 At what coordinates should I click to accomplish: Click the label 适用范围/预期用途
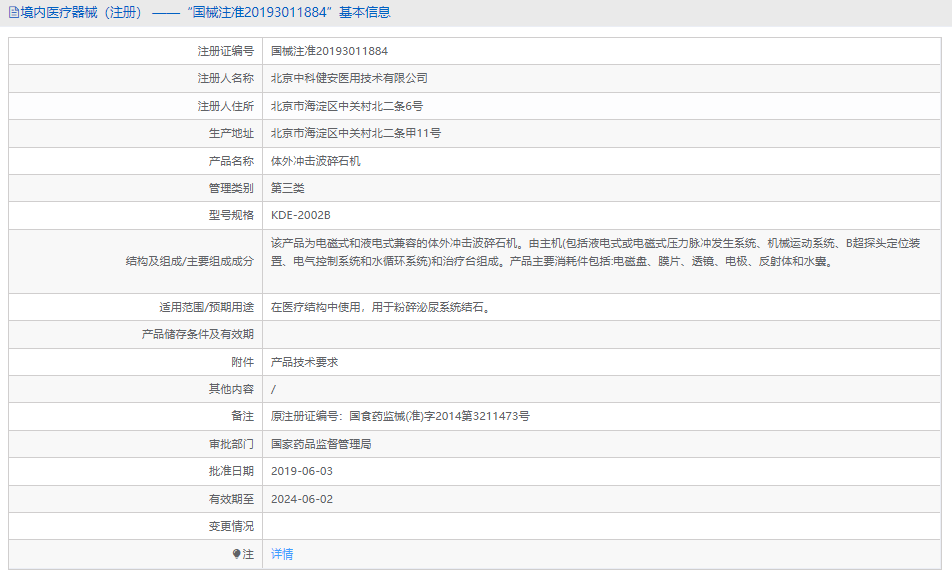pyautogui.click(x=206, y=308)
